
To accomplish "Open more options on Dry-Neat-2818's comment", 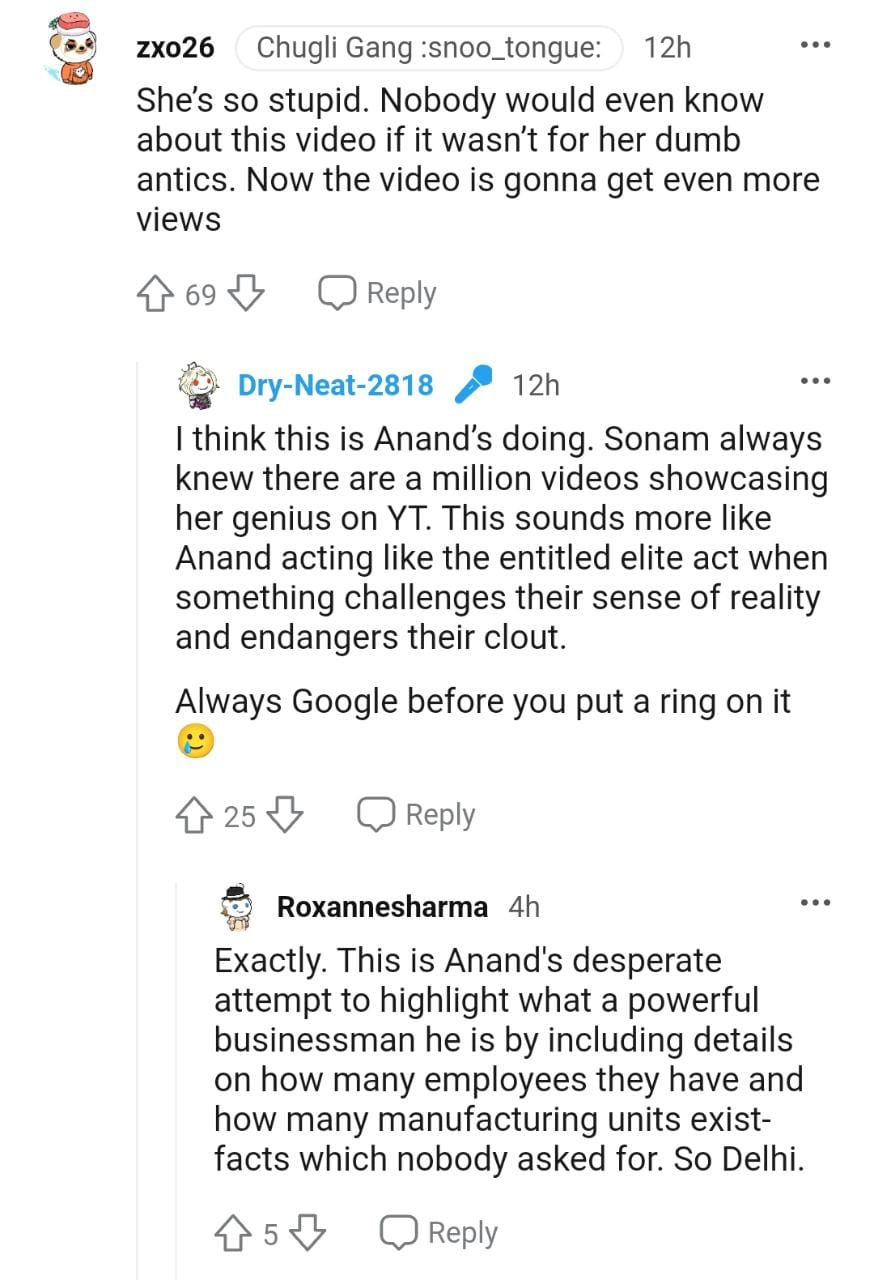I will coord(816,381).
